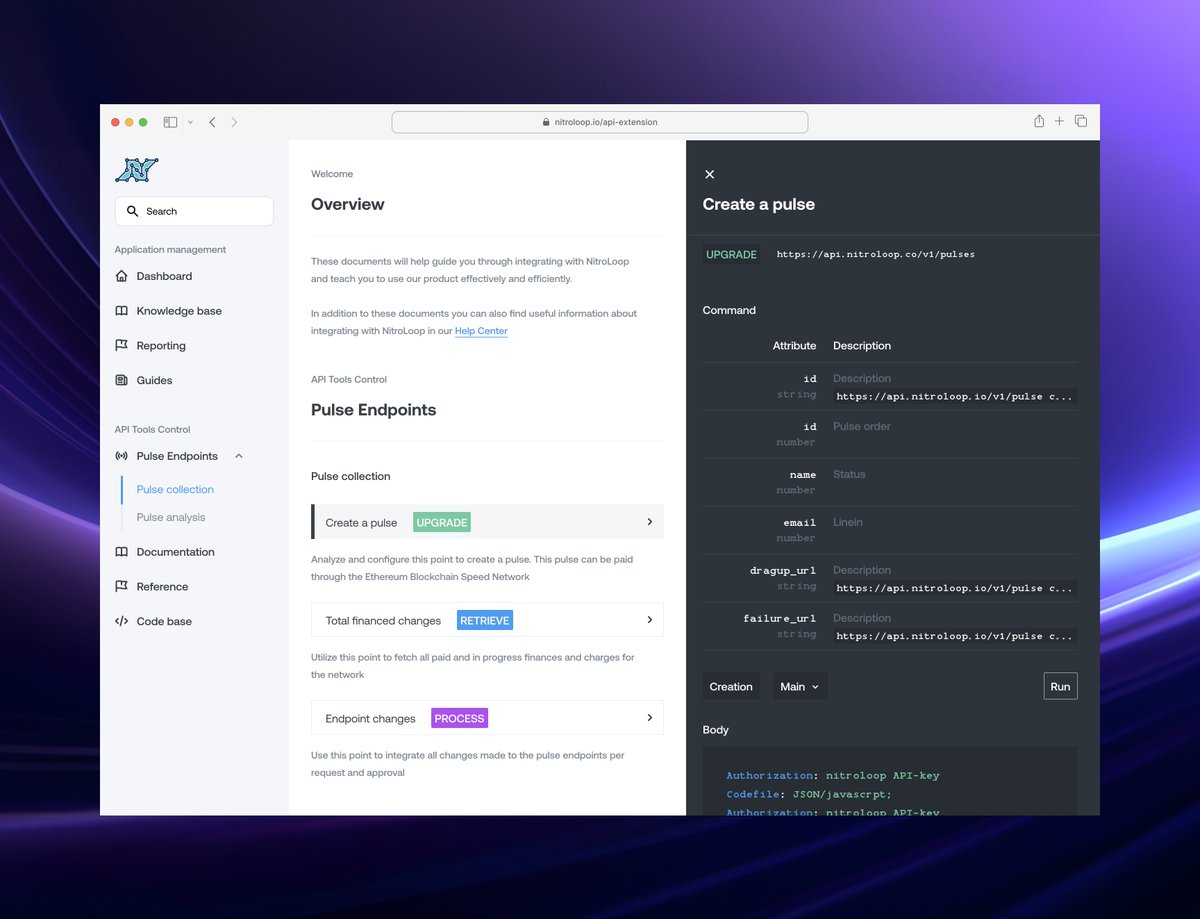Viewport: 1200px width, 919px height.
Task: Go back with browser back arrow
Action: pyautogui.click(x=212, y=122)
